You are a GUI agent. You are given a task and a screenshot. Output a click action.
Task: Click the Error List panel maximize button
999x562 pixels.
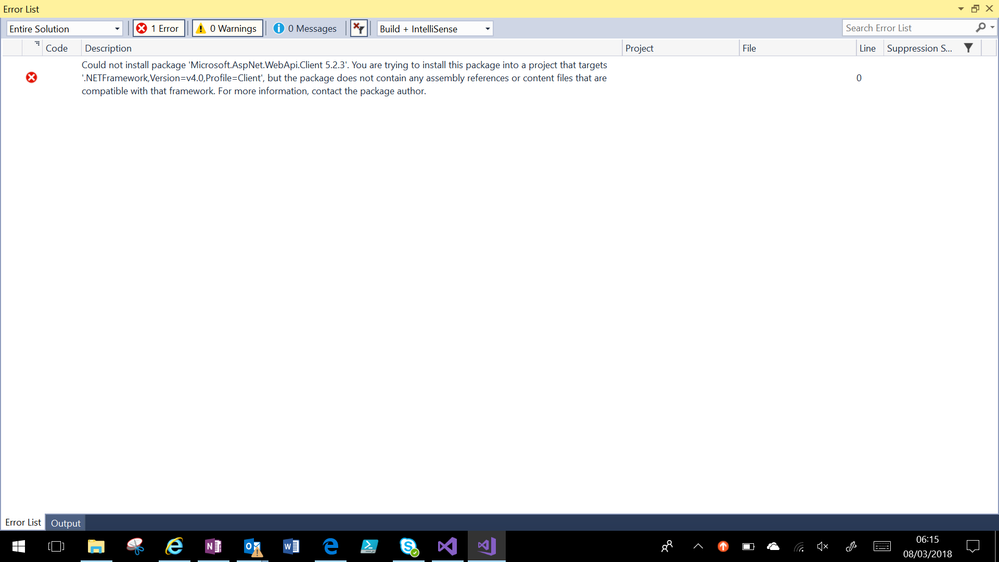point(975,9)
